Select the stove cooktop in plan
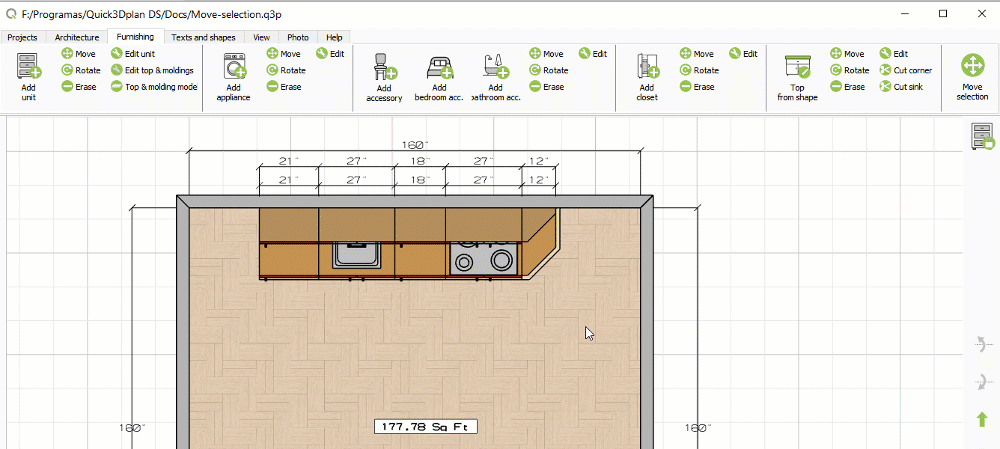The height and width of the screenshot is (449, 1000). click(485, 257)
